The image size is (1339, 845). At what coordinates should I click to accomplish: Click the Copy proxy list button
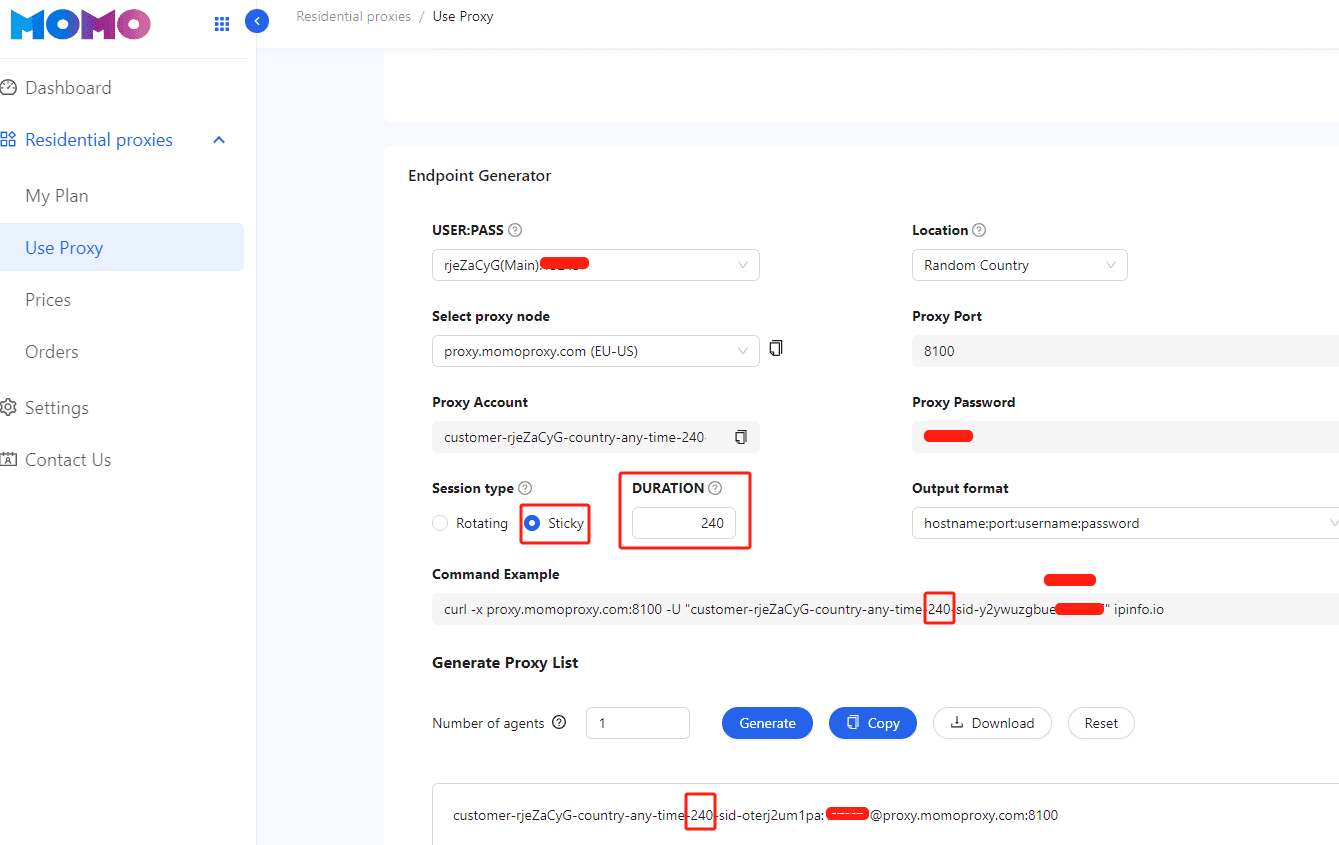coord(873,723)
